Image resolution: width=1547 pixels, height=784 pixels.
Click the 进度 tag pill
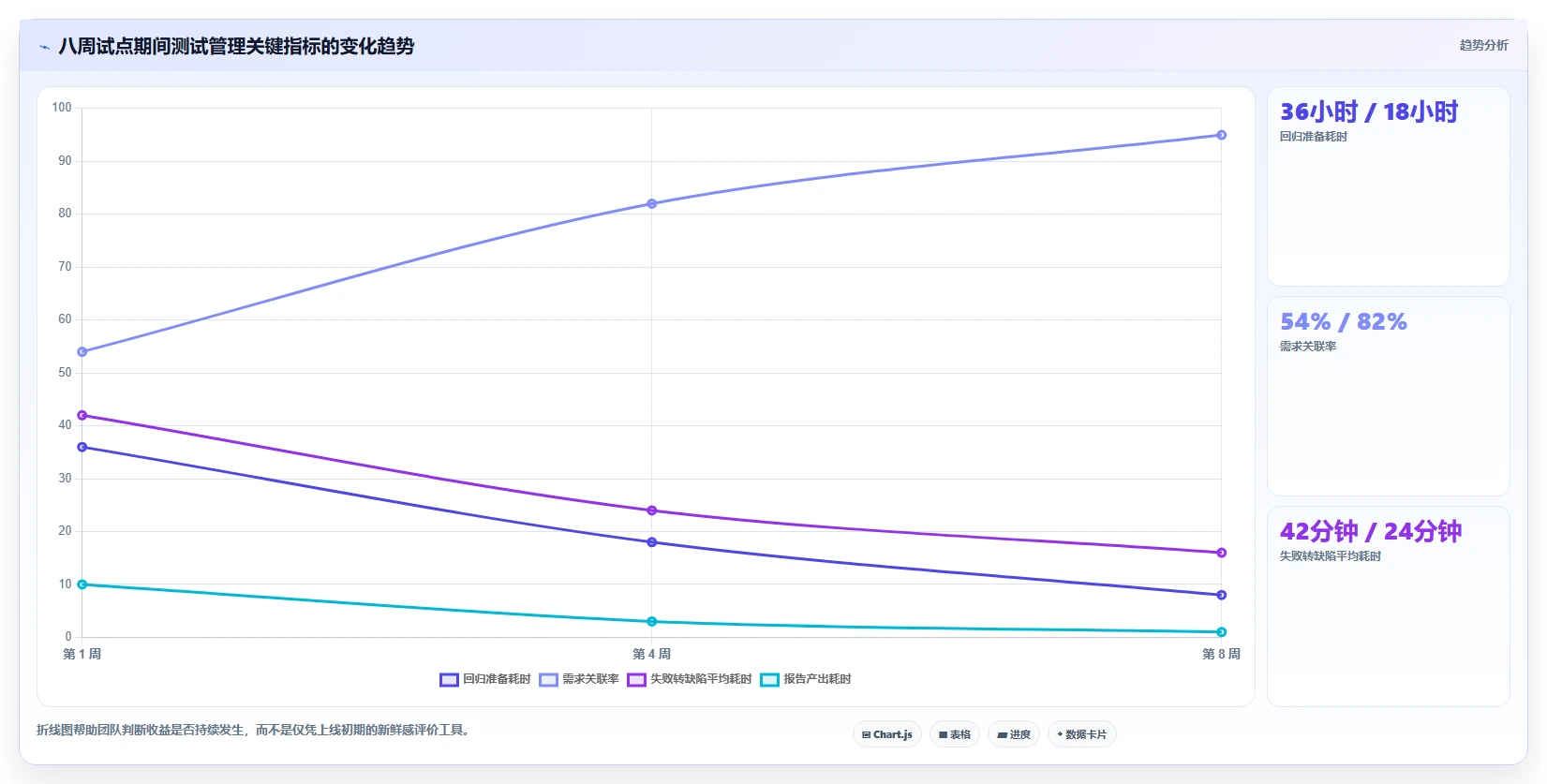pyautogui.click(x=1014, y=734)
